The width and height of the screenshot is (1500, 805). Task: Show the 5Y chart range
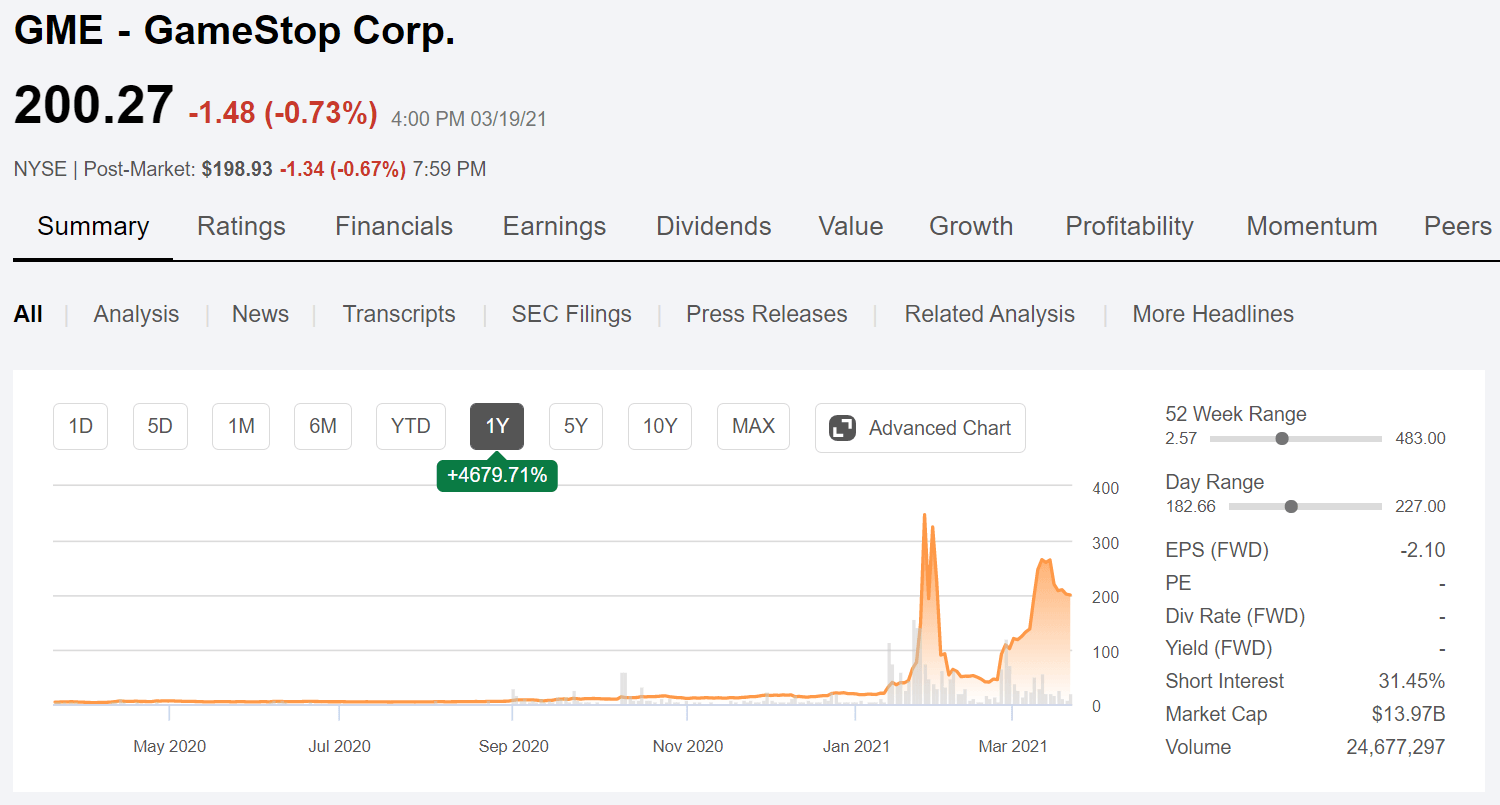[x=576, y=427]
